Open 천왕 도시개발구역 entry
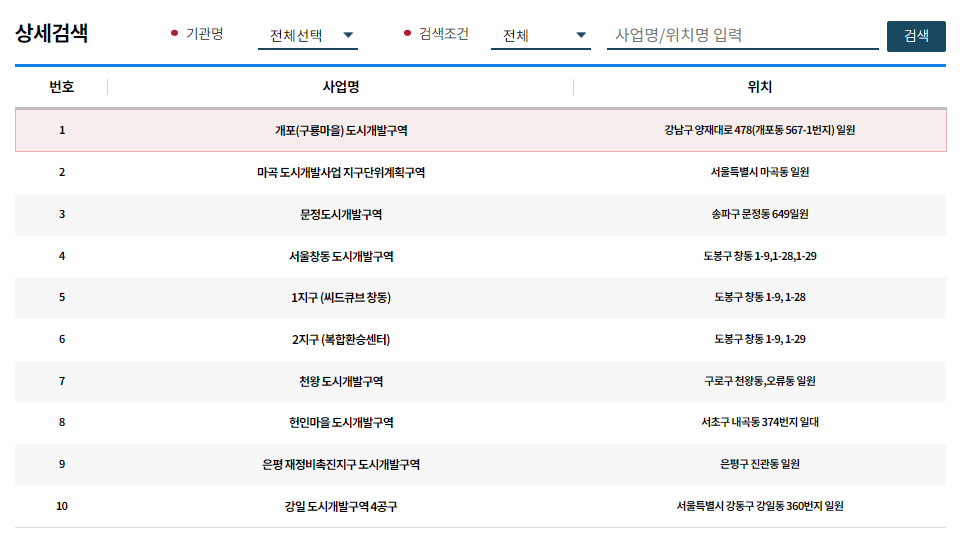Screen dimensions: 970x540 [x=341, y=382]
